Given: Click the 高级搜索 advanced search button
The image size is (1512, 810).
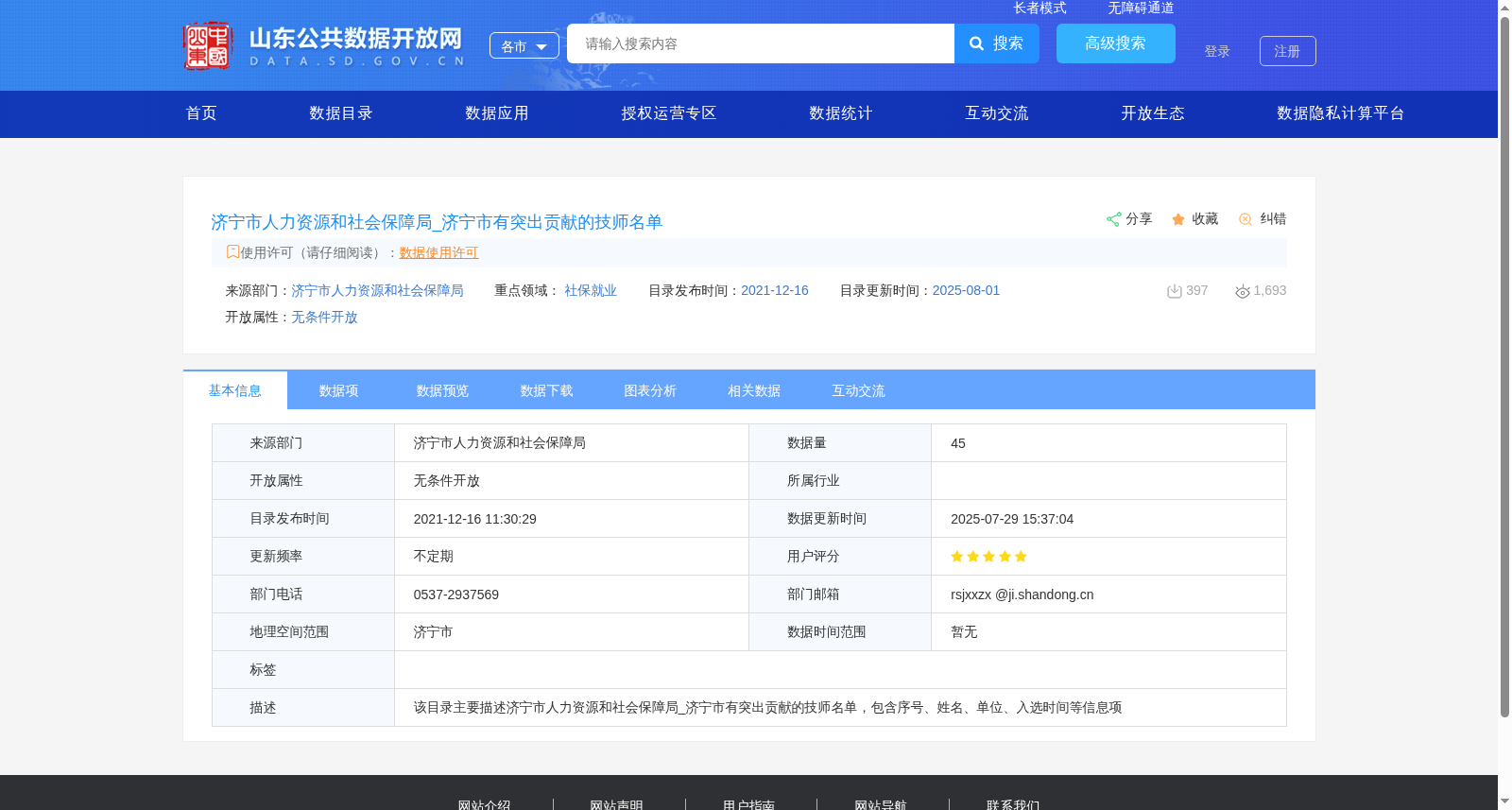Looking at the screenshot, I should (x=1116, y=43).
